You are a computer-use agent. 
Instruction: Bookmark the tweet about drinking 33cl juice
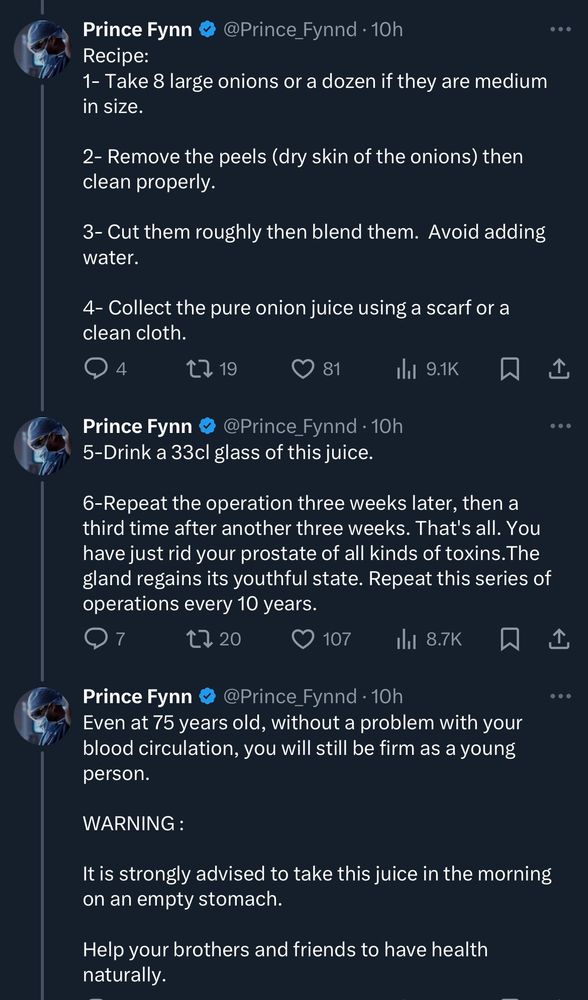510,639
